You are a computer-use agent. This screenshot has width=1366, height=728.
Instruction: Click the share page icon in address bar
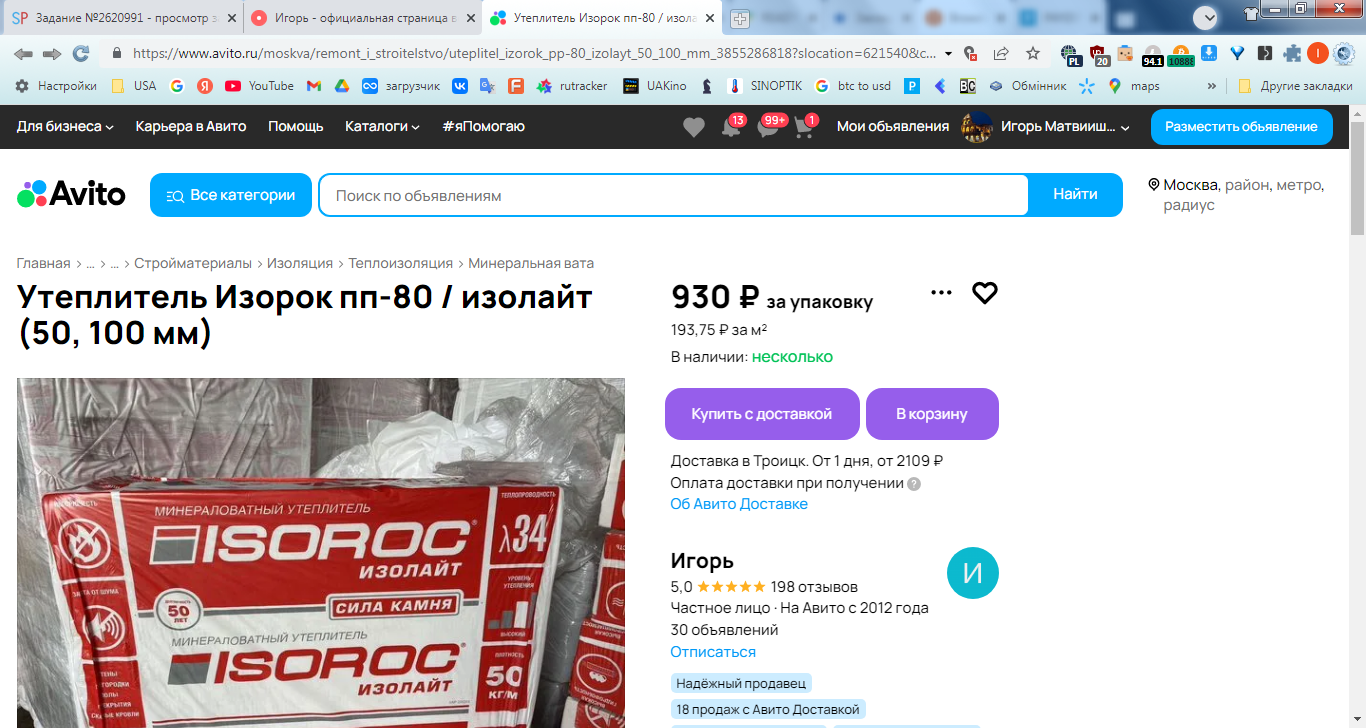(x=1001, y=53)
